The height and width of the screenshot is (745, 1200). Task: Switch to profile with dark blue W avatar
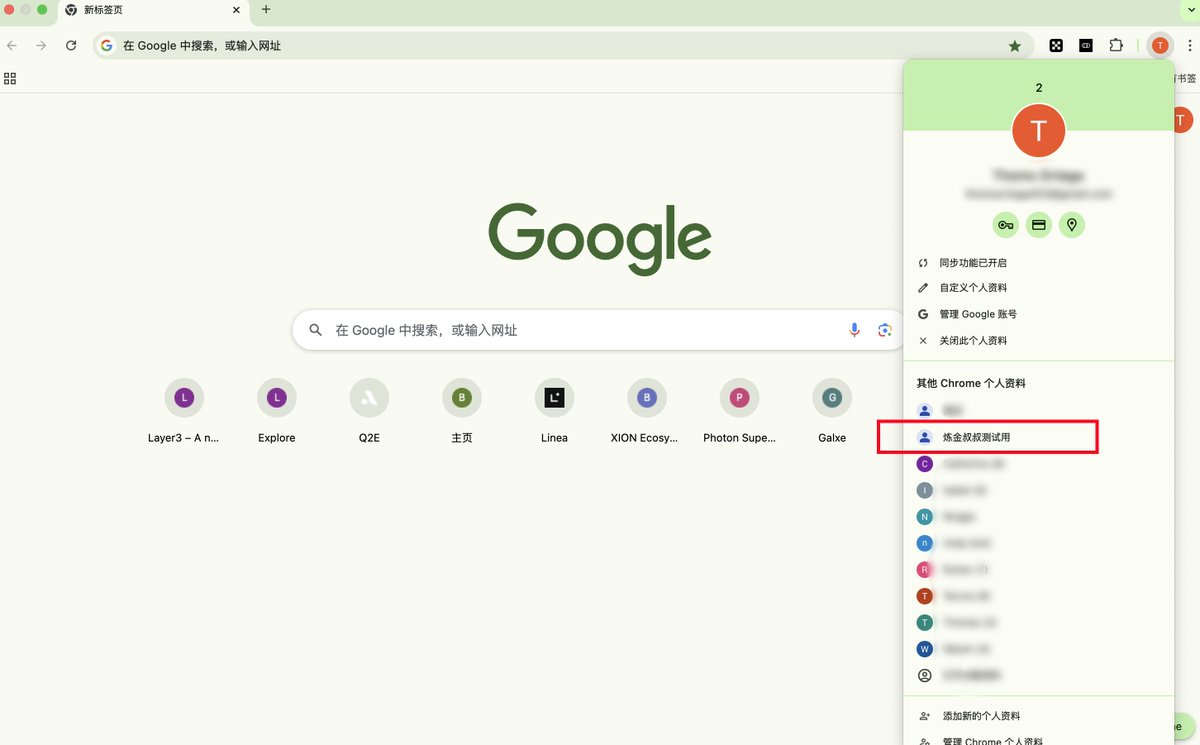1039,649
